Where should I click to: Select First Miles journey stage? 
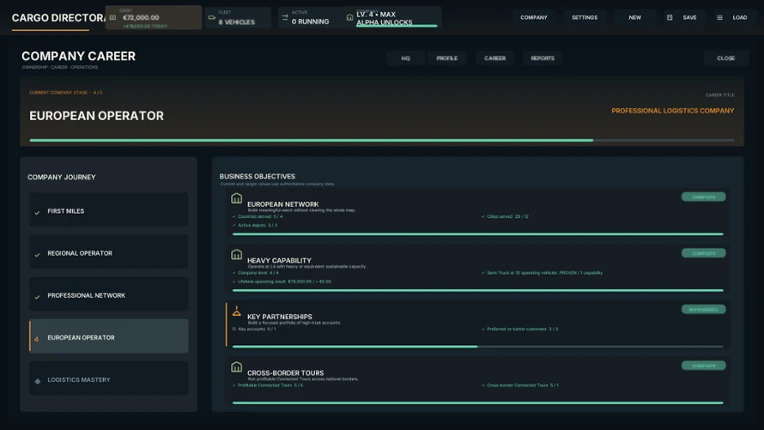(109, 209)
